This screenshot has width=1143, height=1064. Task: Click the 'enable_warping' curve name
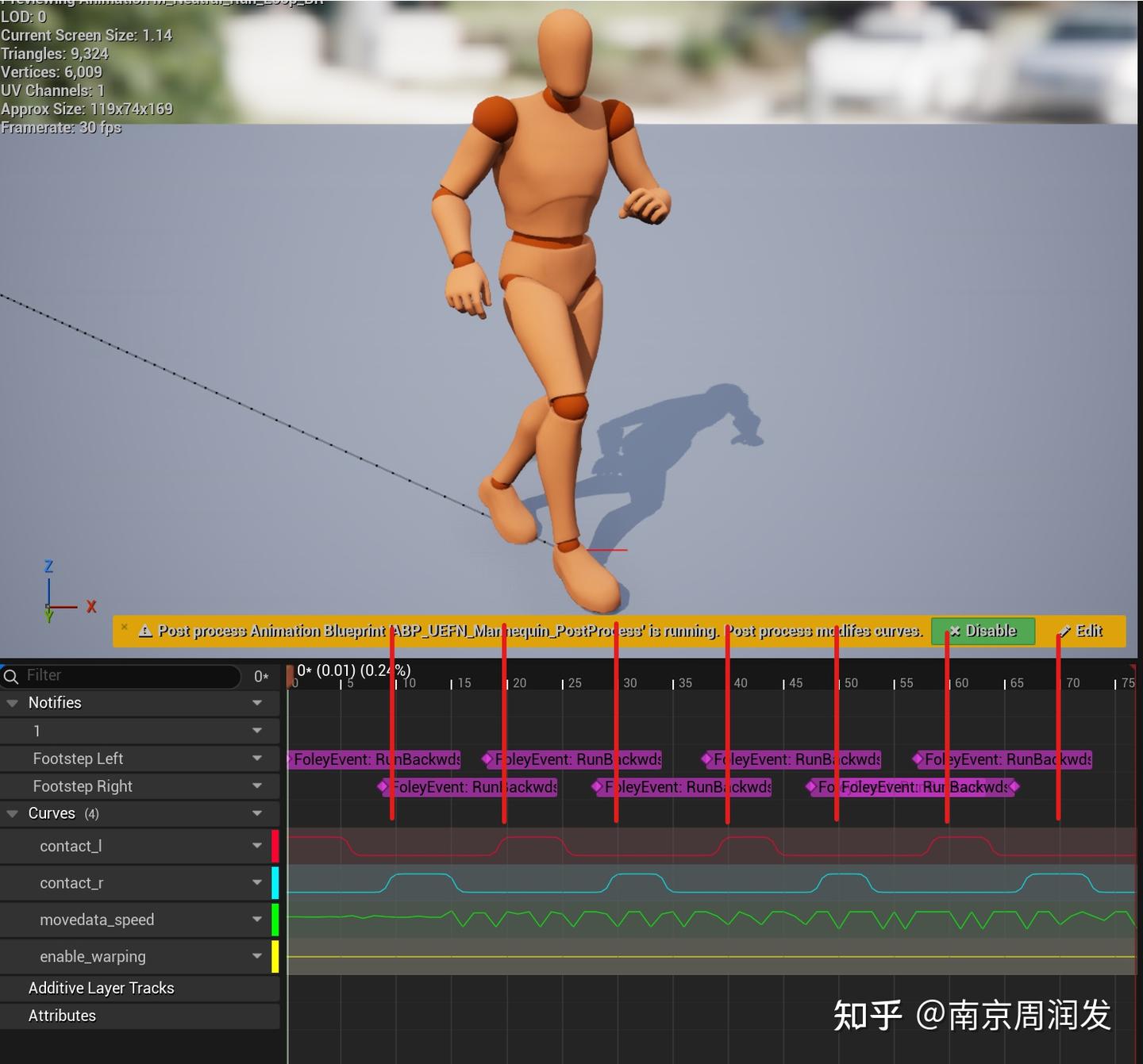[x=93, y=956]
